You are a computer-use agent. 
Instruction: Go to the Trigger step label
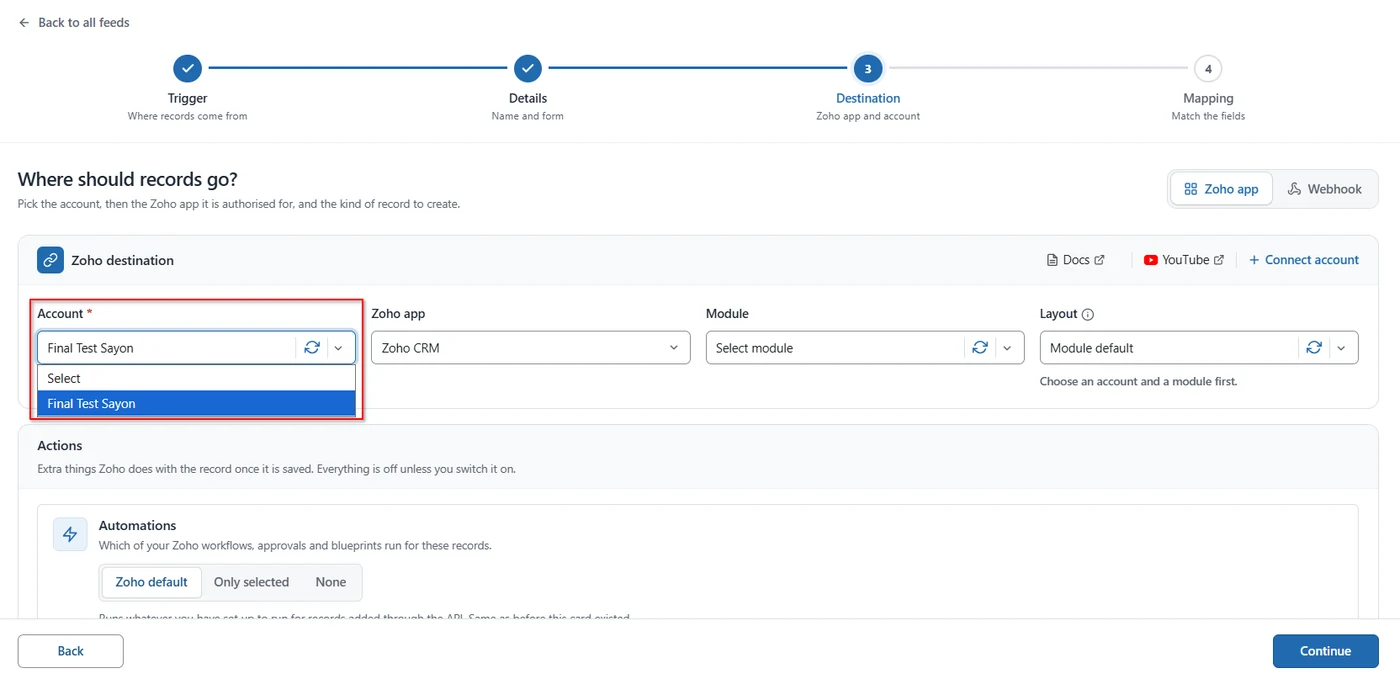click(x=187, y=98)
